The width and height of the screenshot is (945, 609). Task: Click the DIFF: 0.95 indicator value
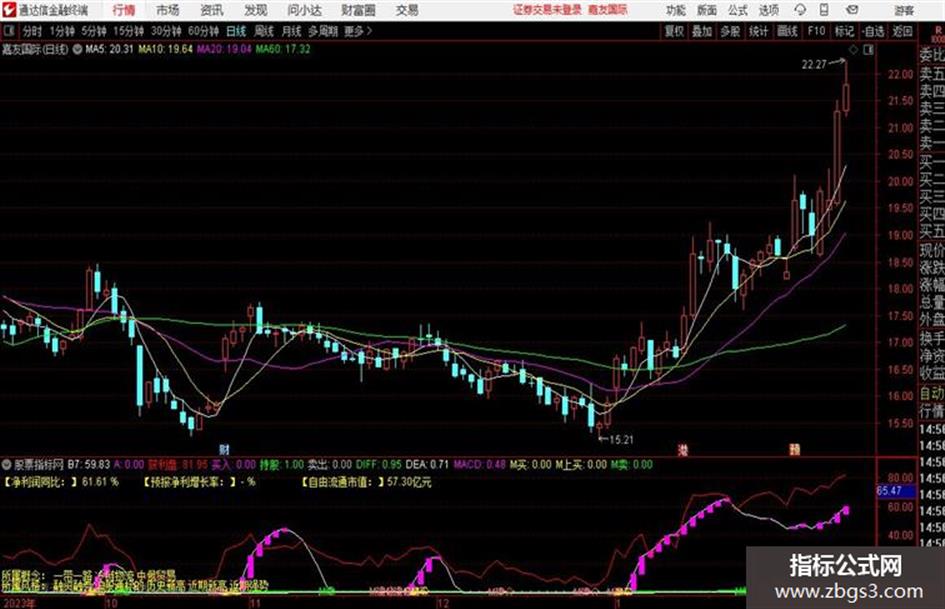(x=378, y=464)
